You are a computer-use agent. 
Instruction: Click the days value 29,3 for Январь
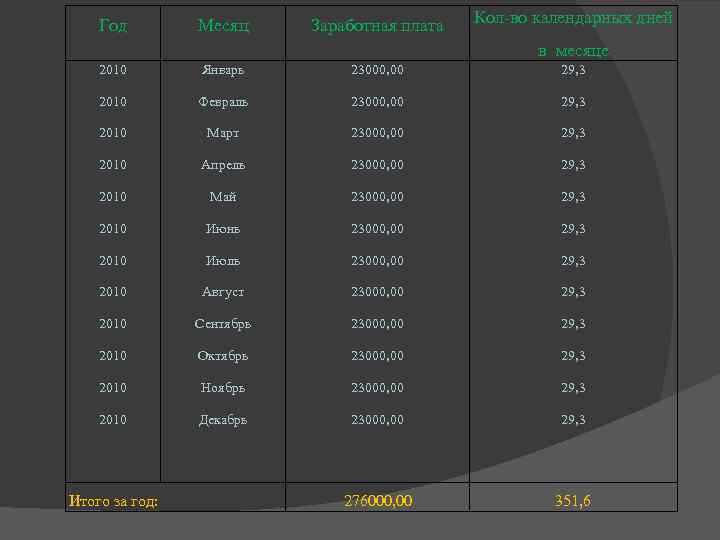point(573,70)
